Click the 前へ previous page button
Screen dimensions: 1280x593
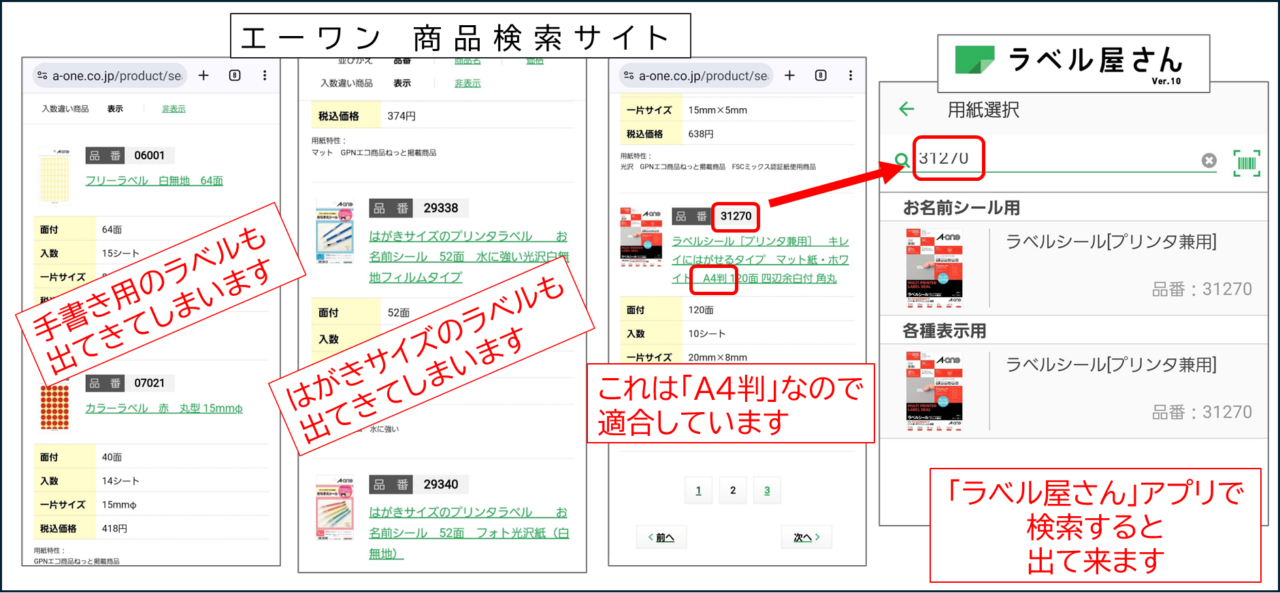coord(662,537)
